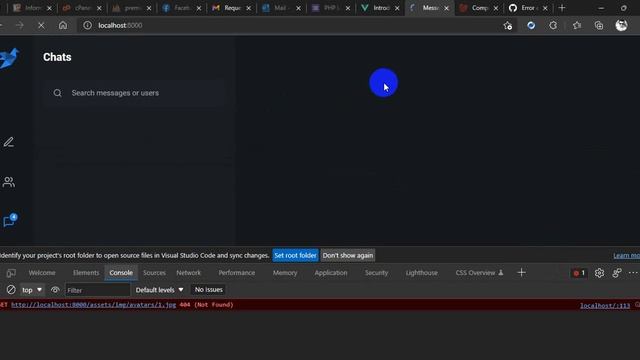Clear the console with circle-slash icon
This screenshot has height=360, width=640.
(x=11, y=290)
